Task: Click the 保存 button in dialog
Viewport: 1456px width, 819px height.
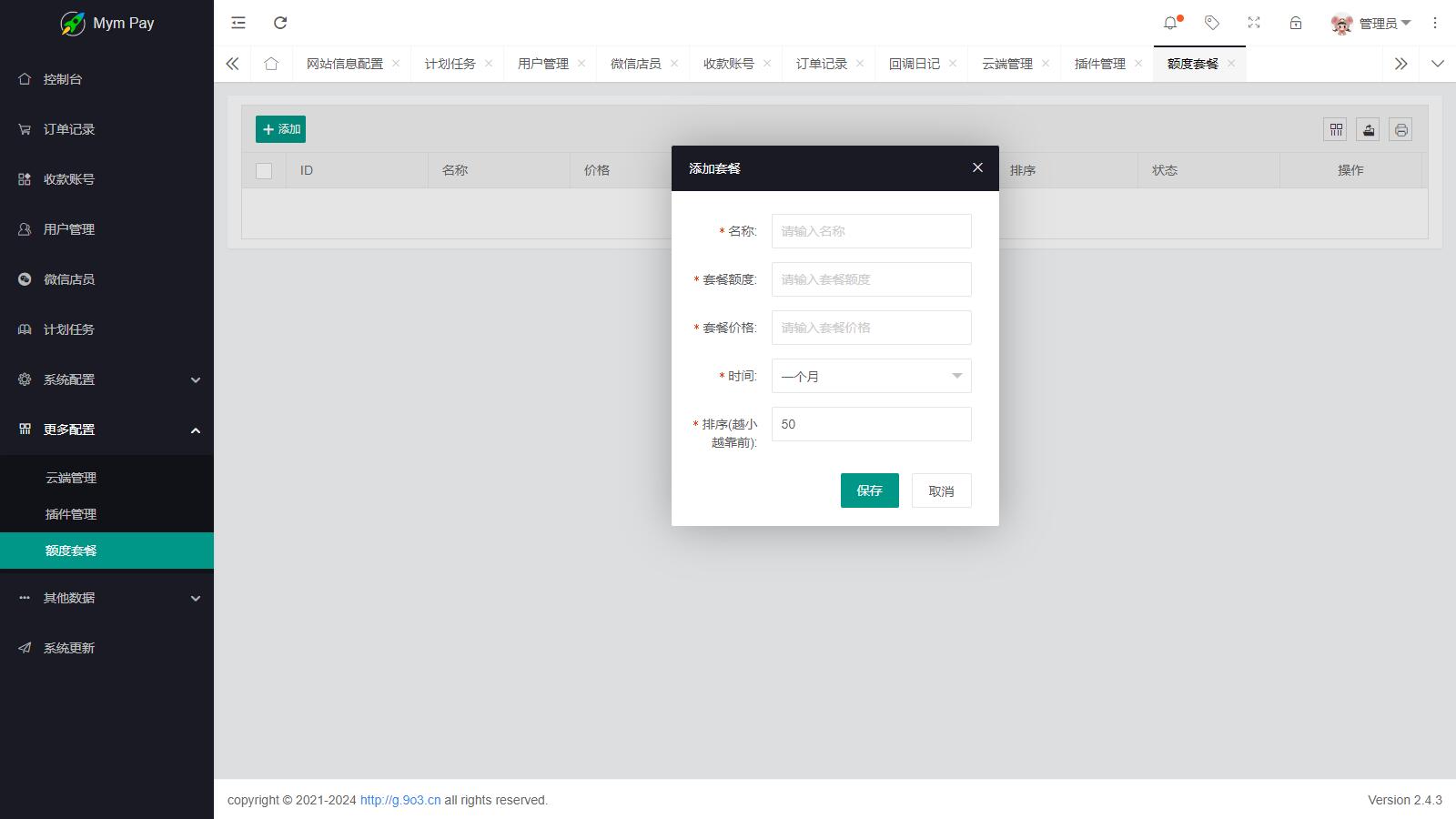Action: click(869, 490)
